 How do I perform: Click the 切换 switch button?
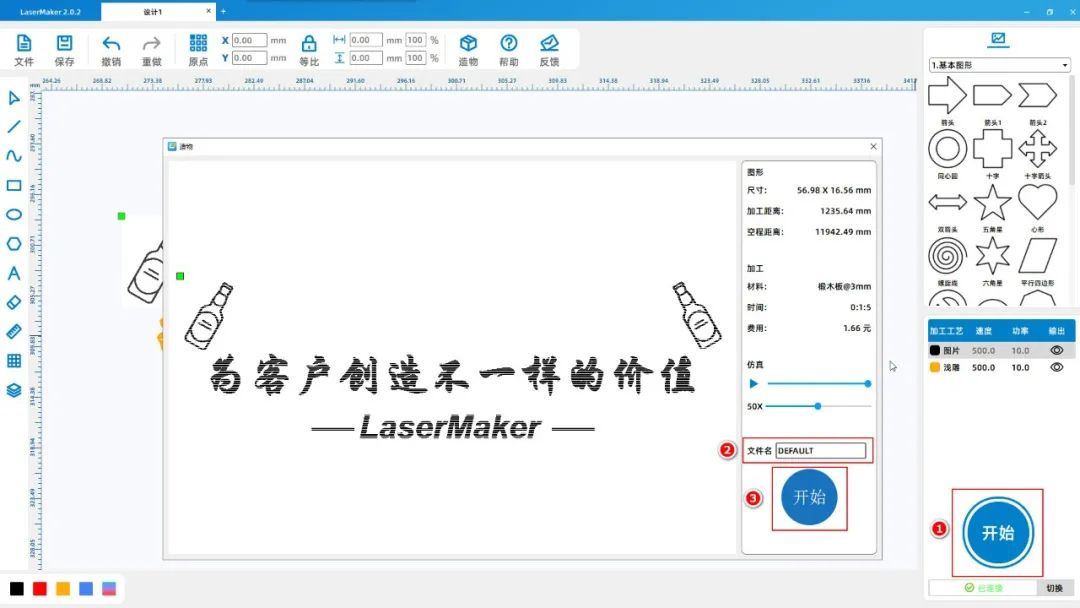(1054, 588)
